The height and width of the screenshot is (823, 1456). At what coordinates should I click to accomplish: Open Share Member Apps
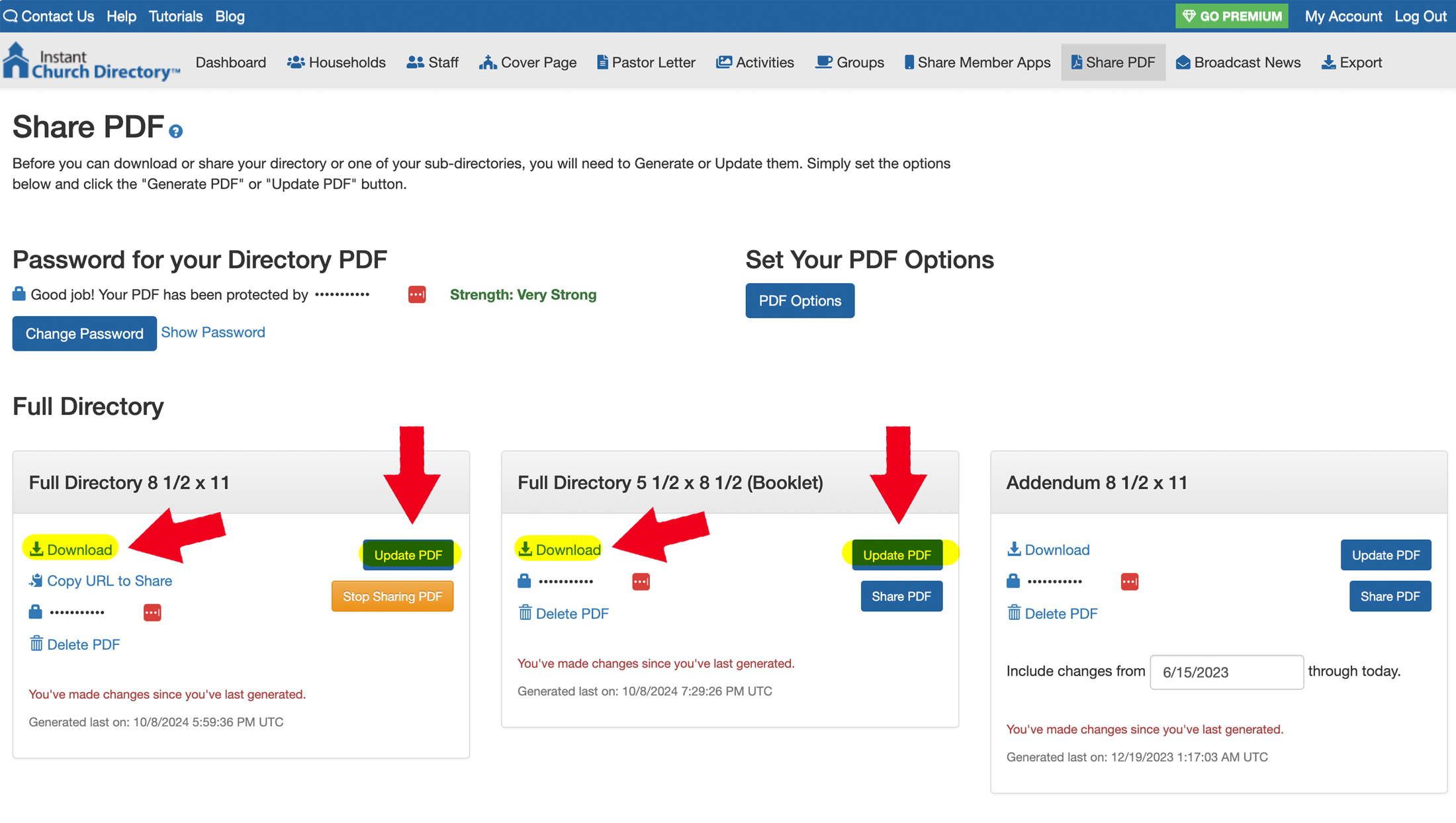(x=978, y=62)
